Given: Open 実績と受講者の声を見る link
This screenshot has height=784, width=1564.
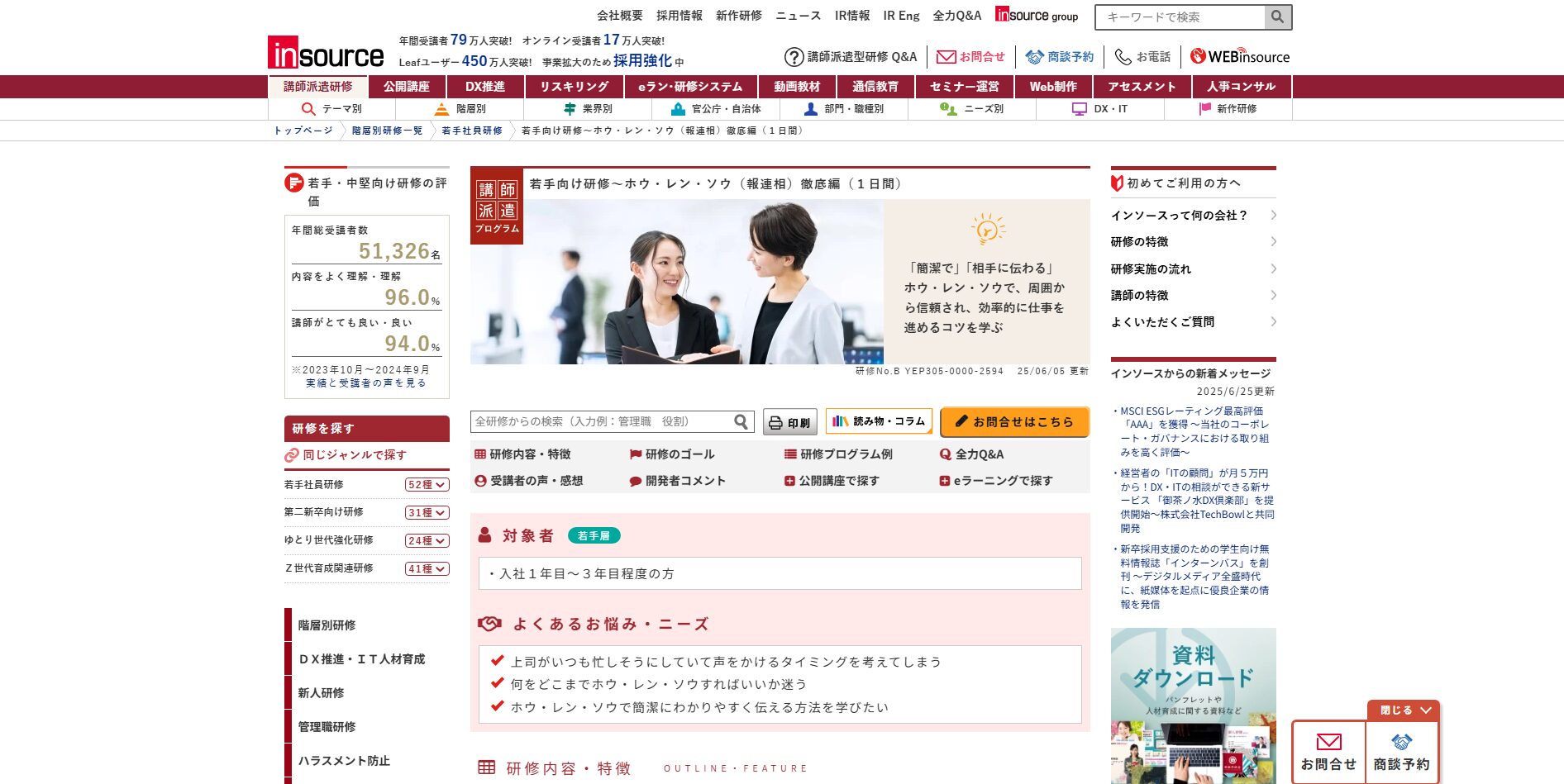Looking at the screenshot, I should (x=366, y=383).
